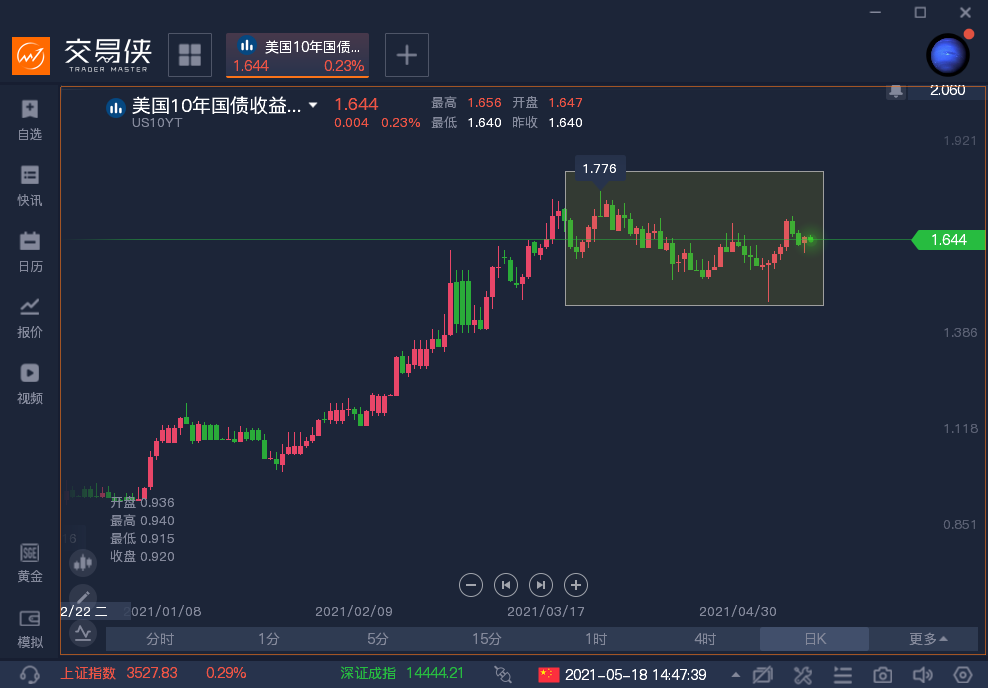Select the 日K timeframe tab
The height and width of the screenshot is (688, 988).
tap(815, 639)
